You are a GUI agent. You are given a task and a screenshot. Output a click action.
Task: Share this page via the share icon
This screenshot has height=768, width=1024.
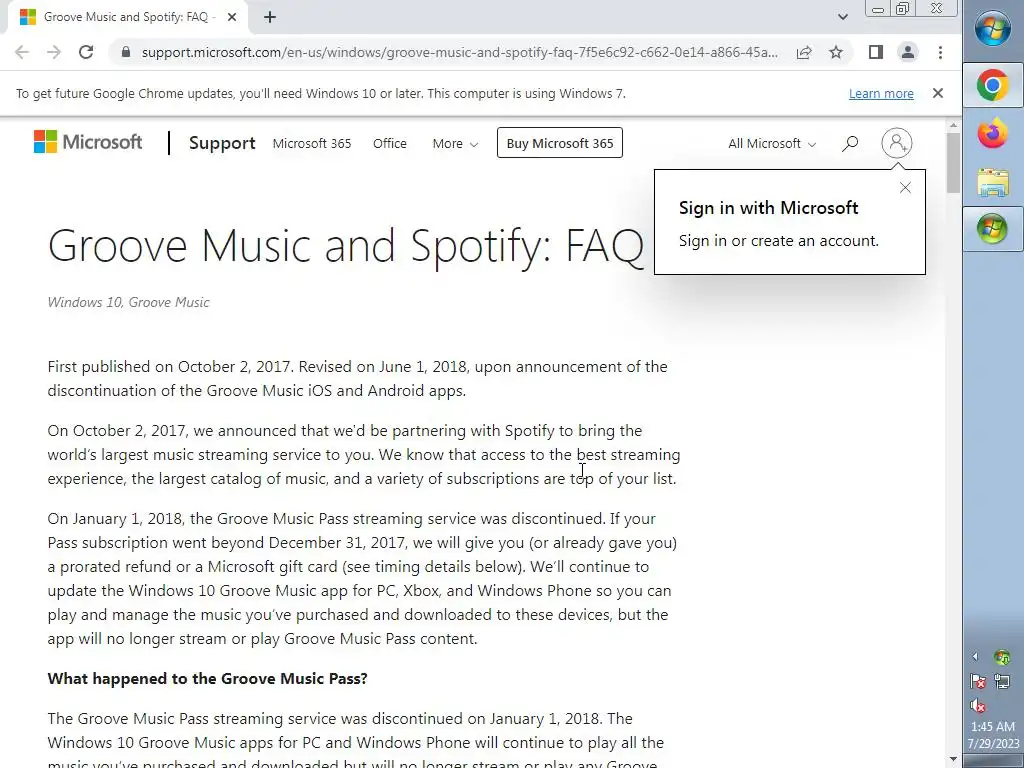[804, 52]
